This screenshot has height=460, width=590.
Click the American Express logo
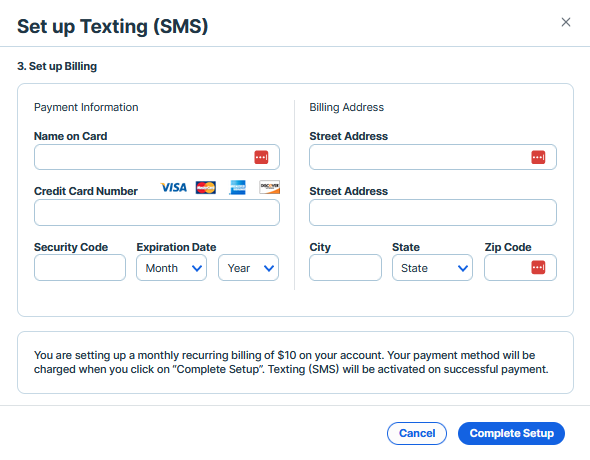coord(238,187)
